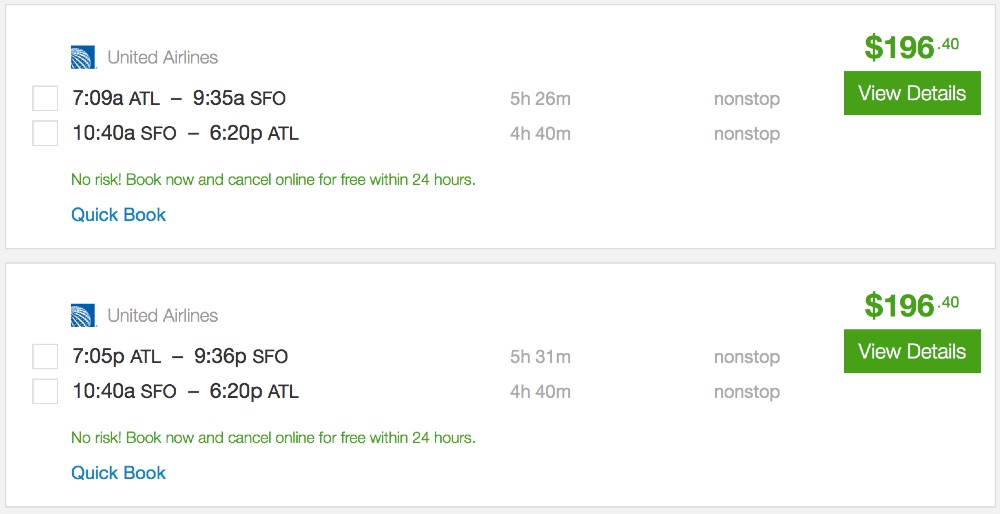Click the United Airlines name in the second card
Viewport: 1000px width, 514px height.
(x=162, y=315)
